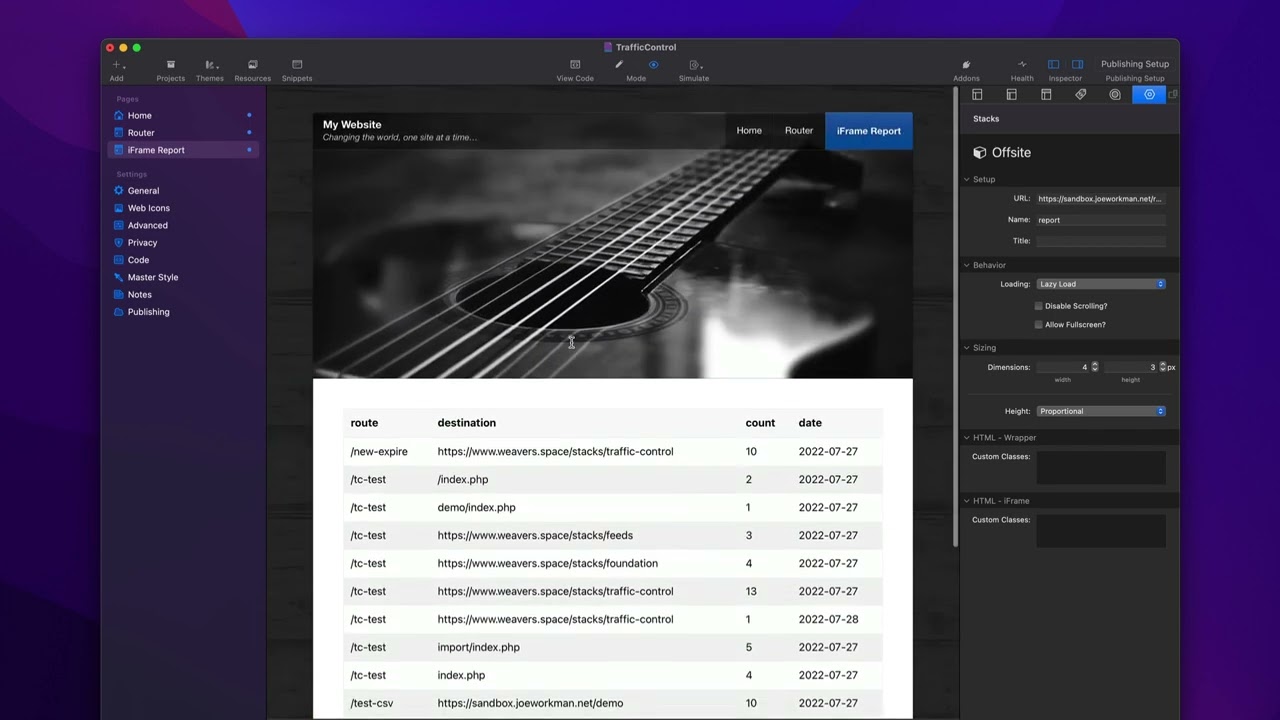
Task: Click the iFrame Custom Classes field
Action: [x=1101, y=531]
